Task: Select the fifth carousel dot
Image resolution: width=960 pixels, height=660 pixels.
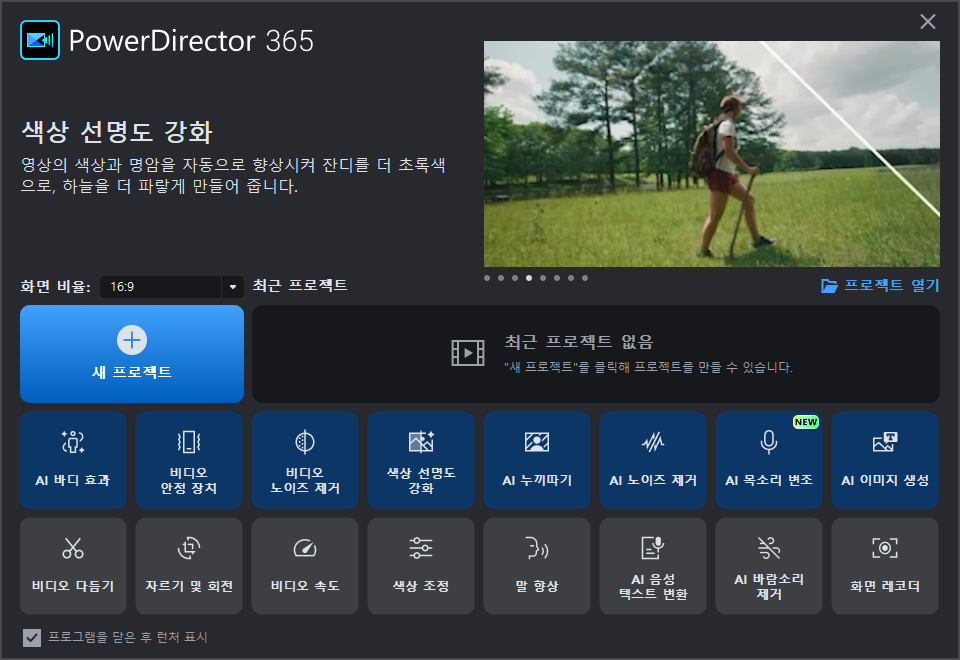Action: (543, 278)
